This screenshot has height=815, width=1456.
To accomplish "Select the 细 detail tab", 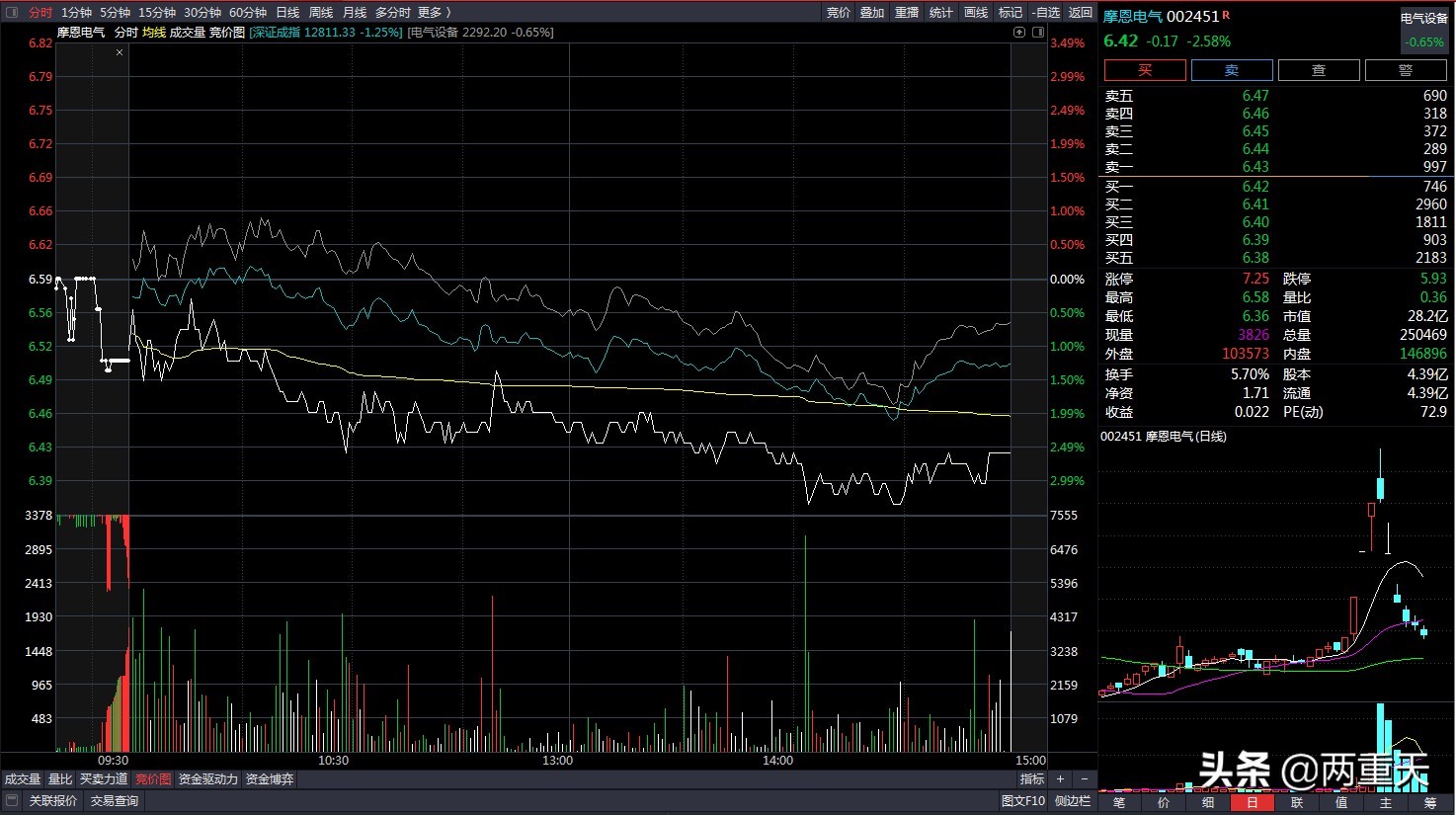I will tap(1208, 802).
